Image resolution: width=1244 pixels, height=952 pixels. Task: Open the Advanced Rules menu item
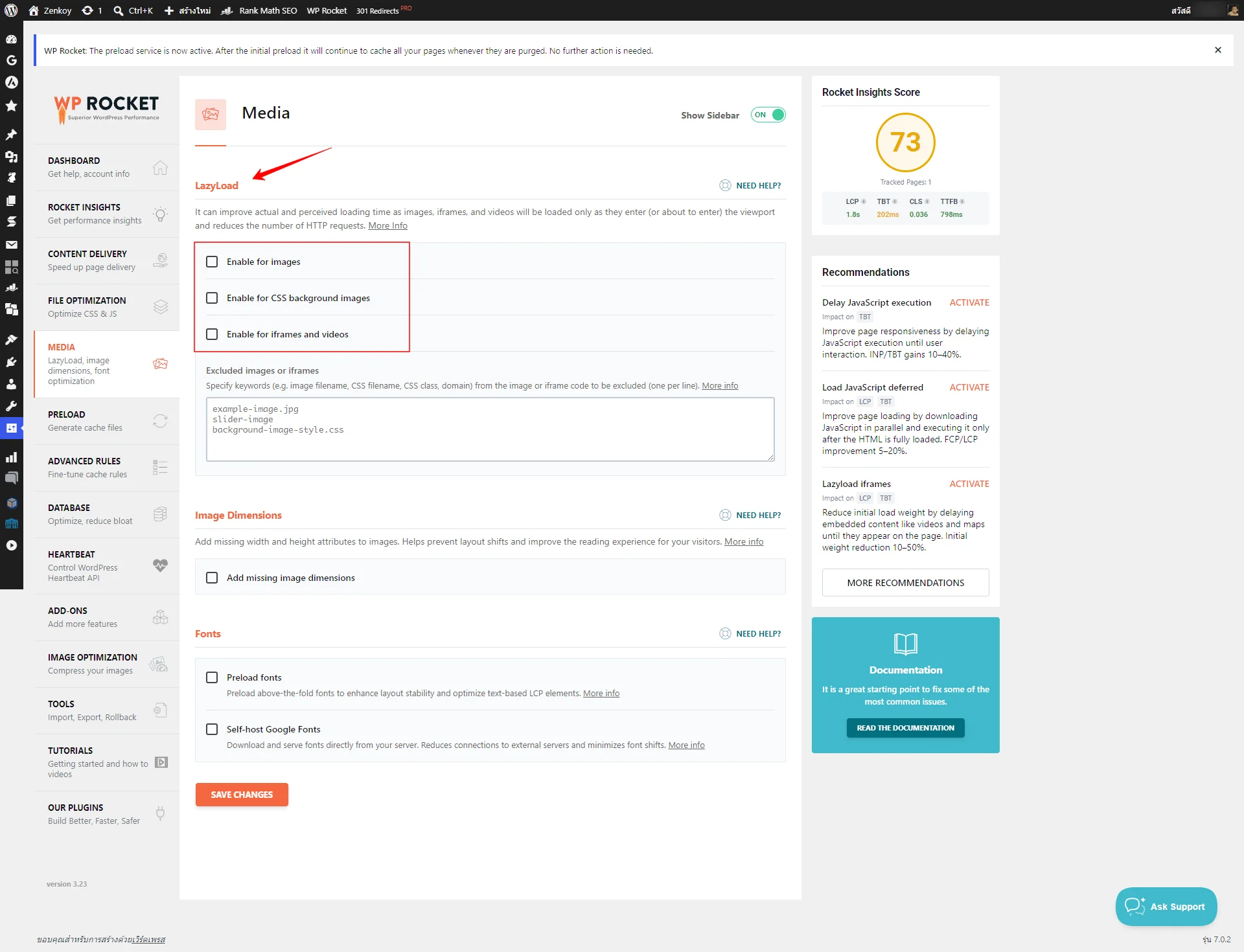point(107,468)
